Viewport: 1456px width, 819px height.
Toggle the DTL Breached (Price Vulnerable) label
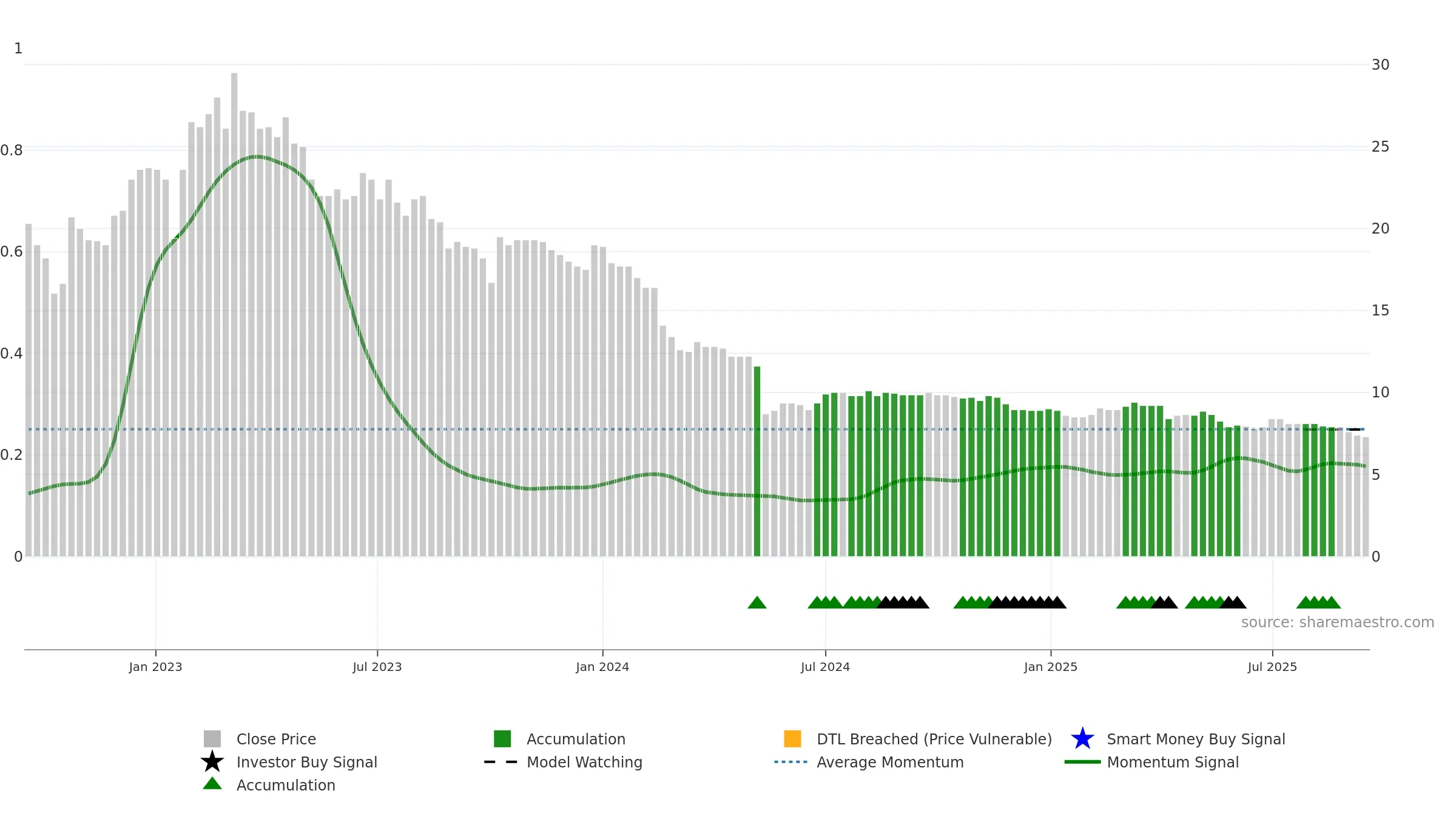[x=934, y=739]
